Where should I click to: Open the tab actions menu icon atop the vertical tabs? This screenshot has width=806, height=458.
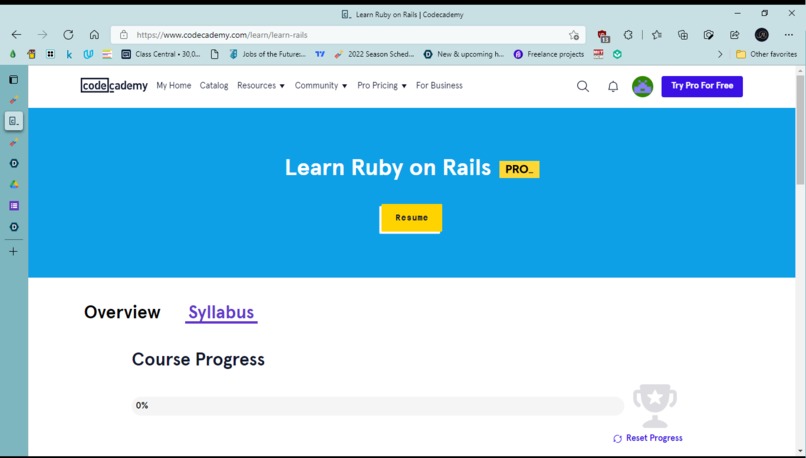(14, 80)
